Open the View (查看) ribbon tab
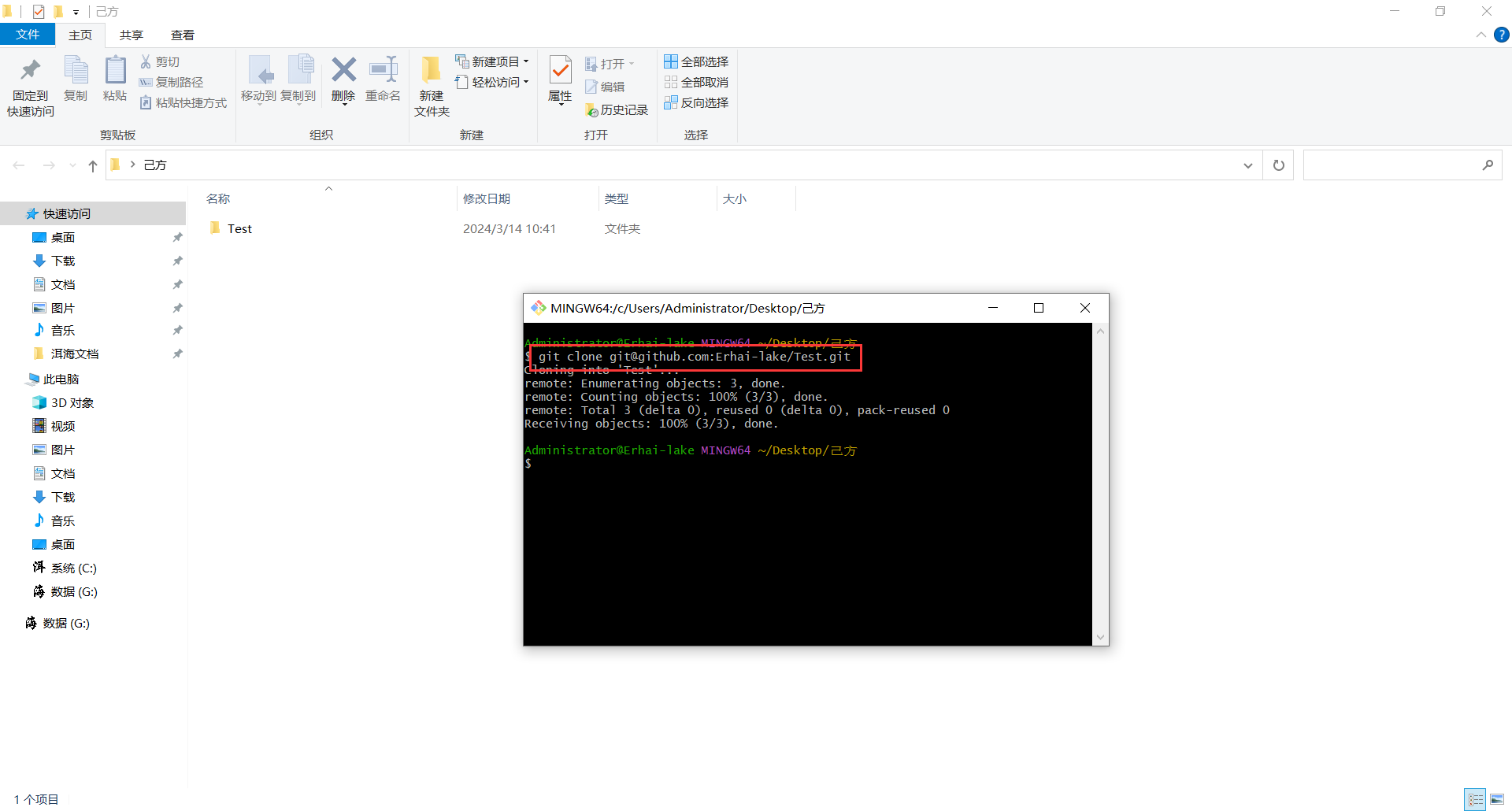 tap(182, 35)
